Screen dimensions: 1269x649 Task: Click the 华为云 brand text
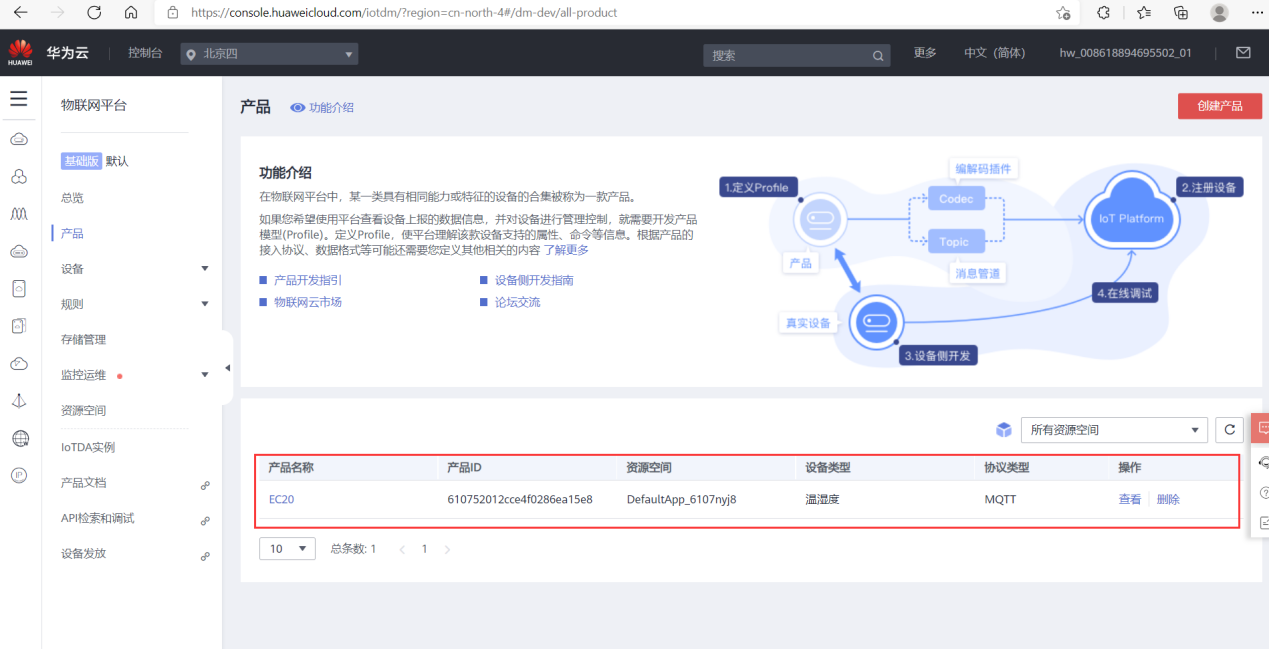(x=67, y=53)
